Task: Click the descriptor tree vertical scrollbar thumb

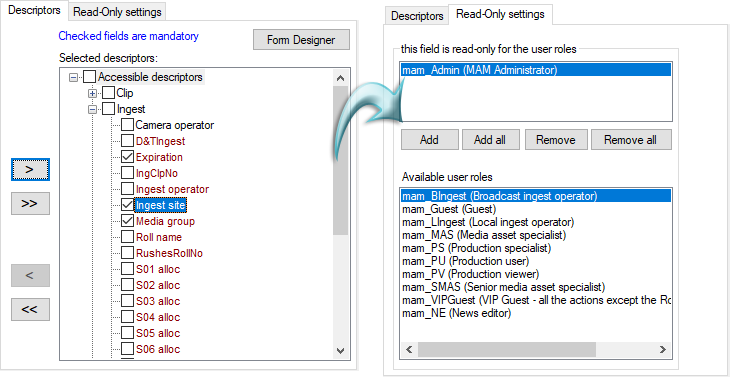Action: [341, 160]
